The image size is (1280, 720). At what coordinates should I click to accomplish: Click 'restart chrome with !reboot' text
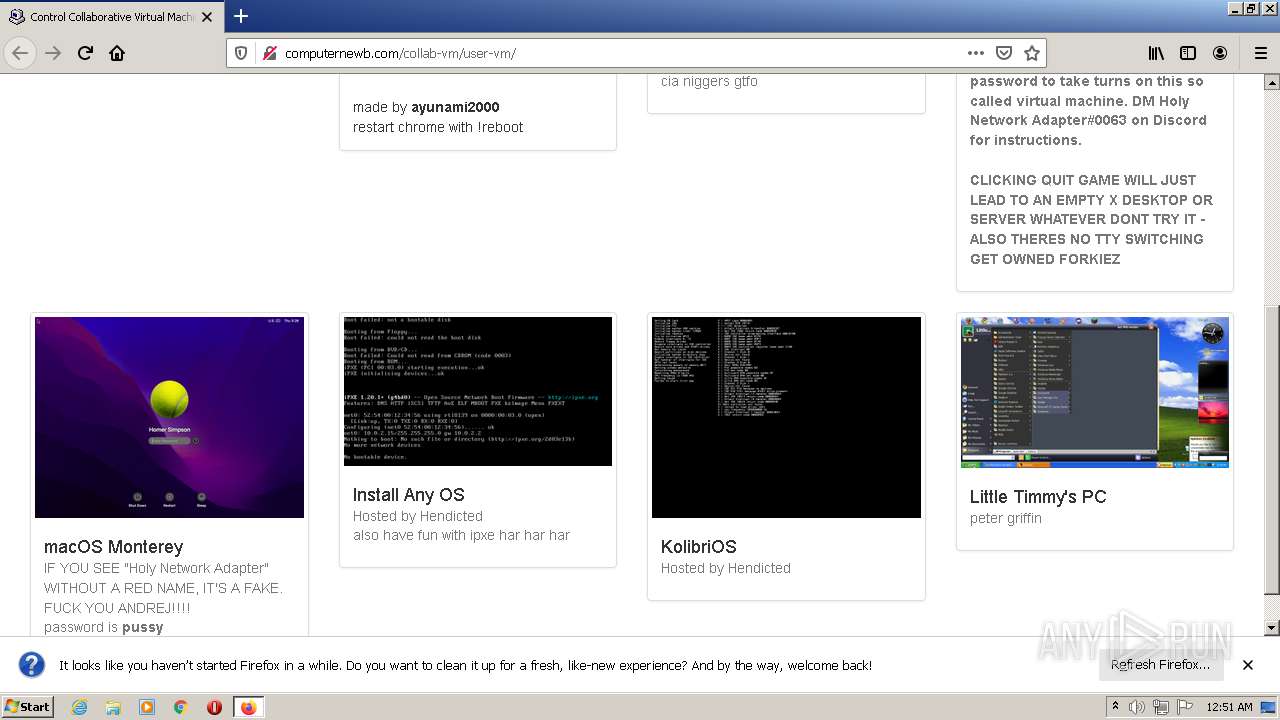point(438,127)
